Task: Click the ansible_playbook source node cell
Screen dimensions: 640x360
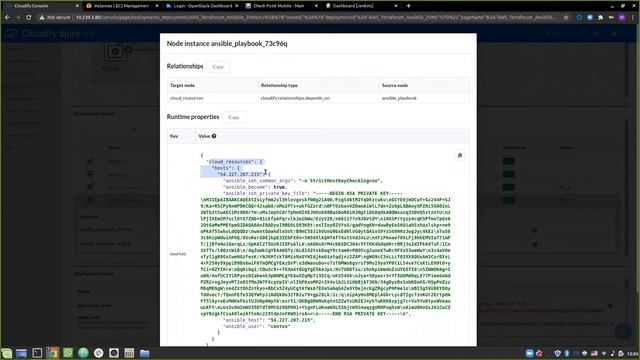Action: tap(399, 98)
